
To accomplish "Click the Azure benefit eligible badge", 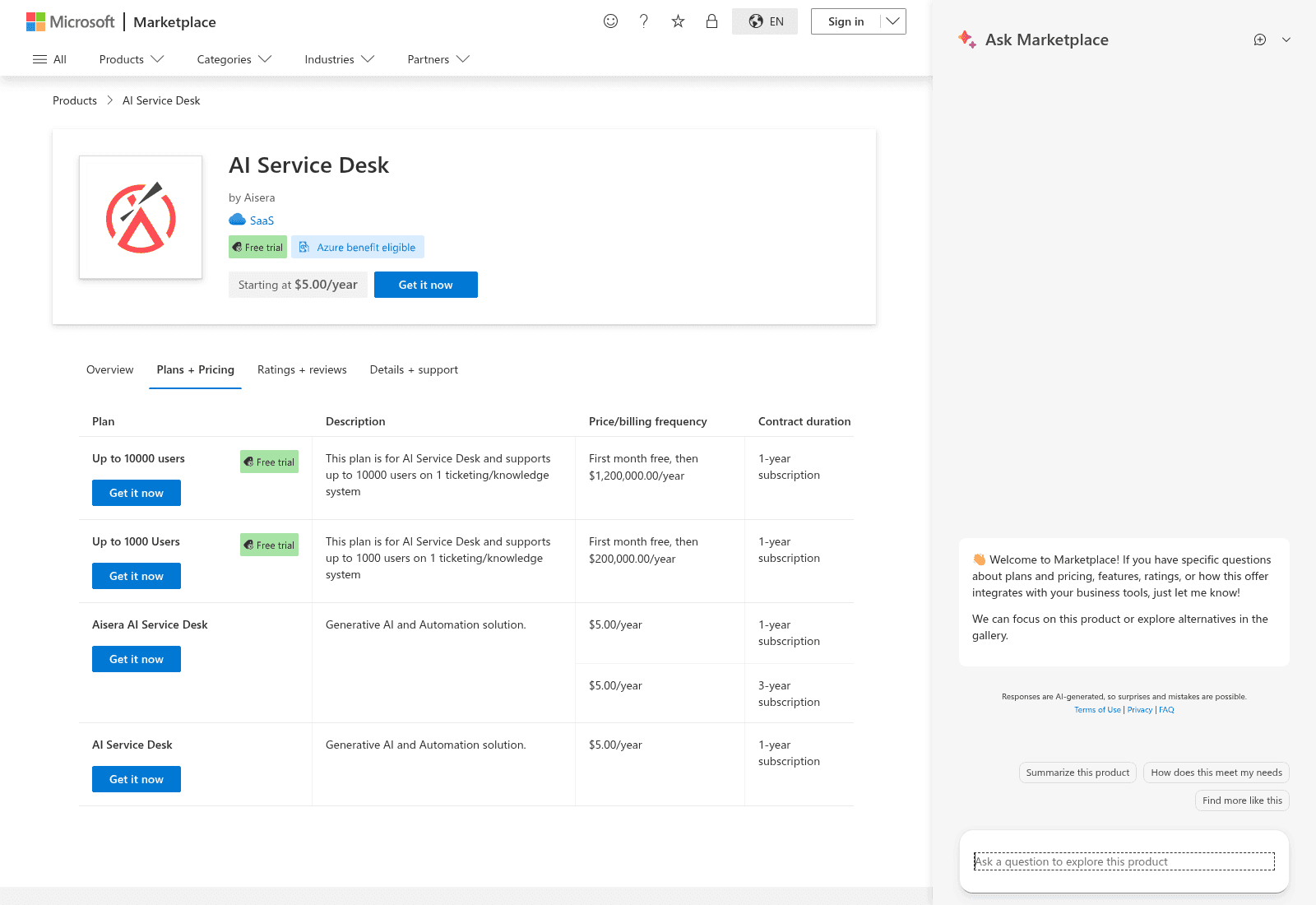I will tap(358, 247).
